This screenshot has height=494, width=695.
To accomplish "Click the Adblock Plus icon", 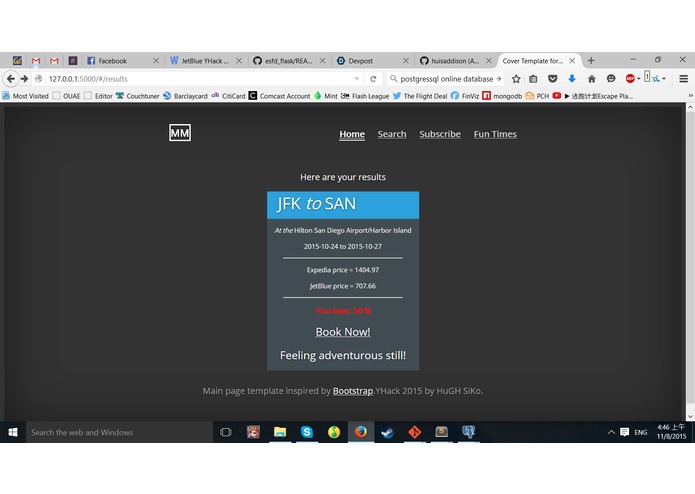I will (630, 79).
